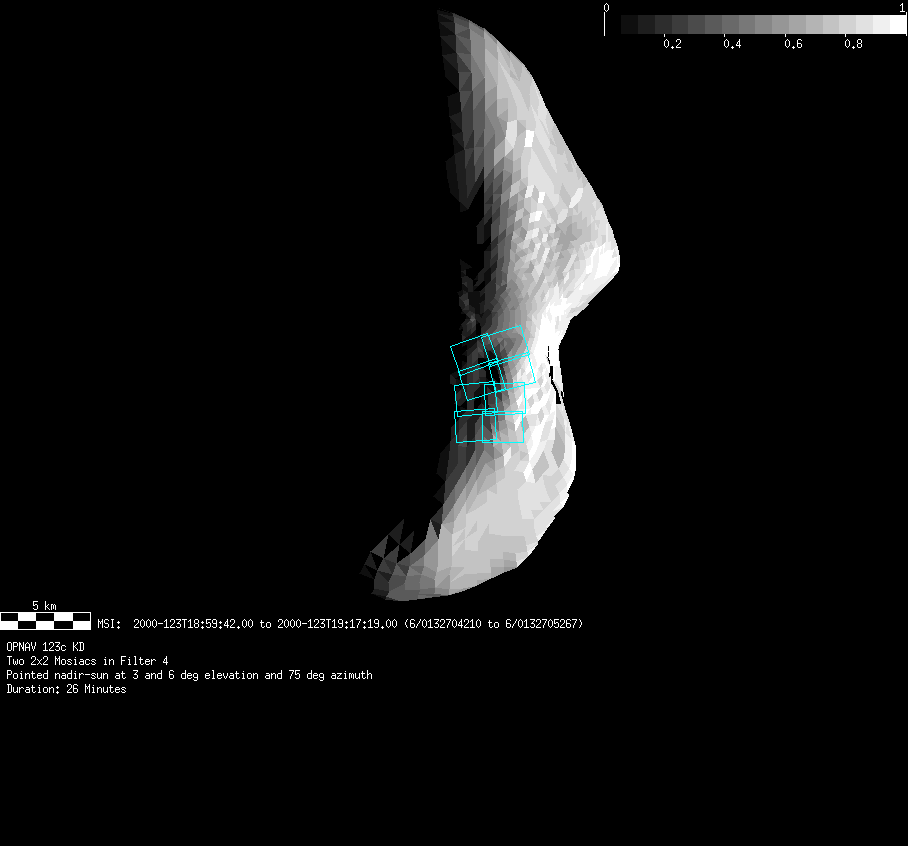Click the "OPNAV 123c KD" title text
Screen dimensions: 908x846
(x=45, y=647)
